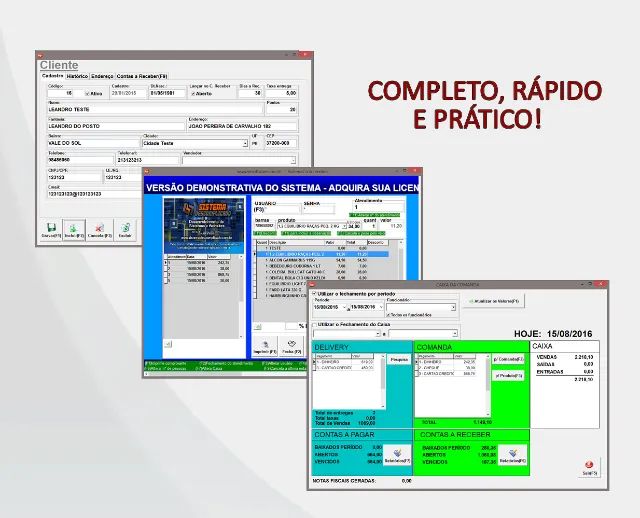Click the atendimentos list vertical scrollbar
This screenshot has height=518, width=640.
click(x=241, y=297)
